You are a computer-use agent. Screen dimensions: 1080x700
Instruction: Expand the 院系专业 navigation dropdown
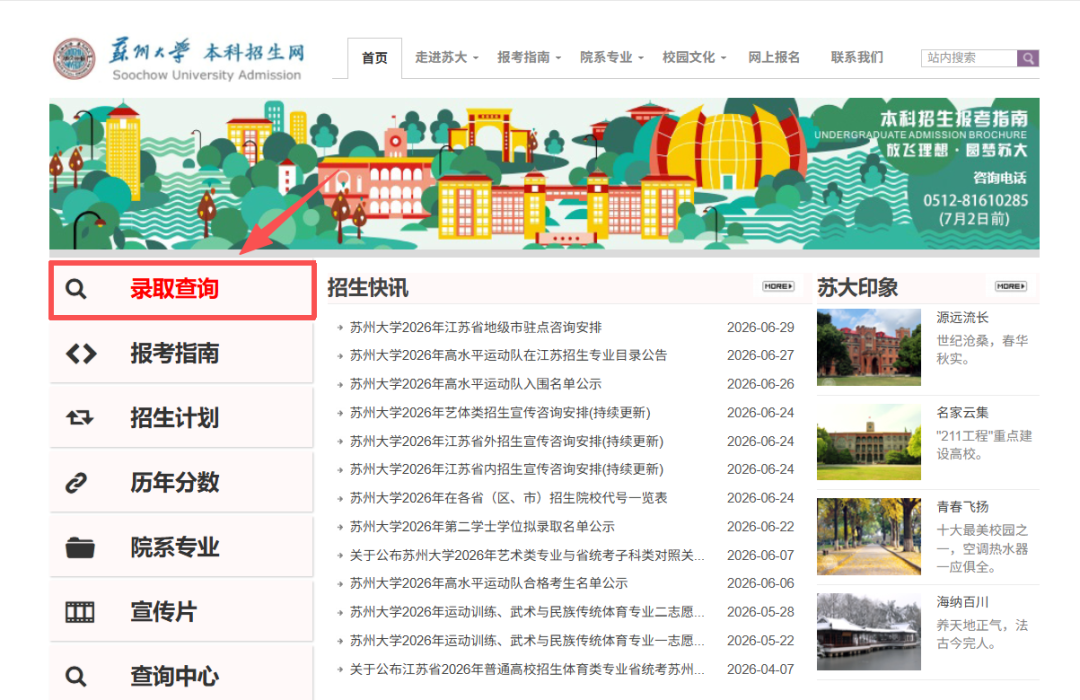tap(612, 57)
